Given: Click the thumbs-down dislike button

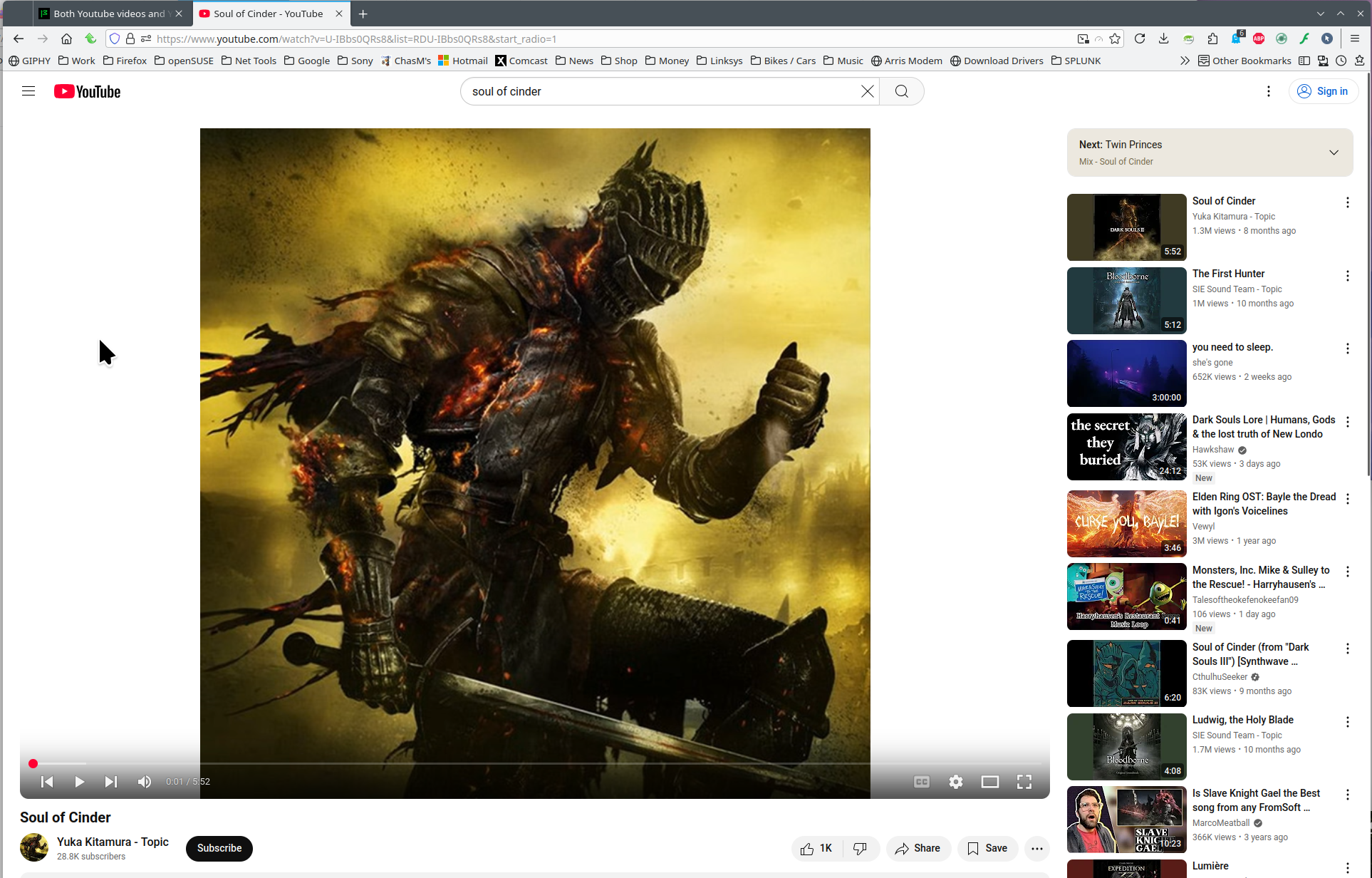Looking at the screenshot, I should click(860, 848).
